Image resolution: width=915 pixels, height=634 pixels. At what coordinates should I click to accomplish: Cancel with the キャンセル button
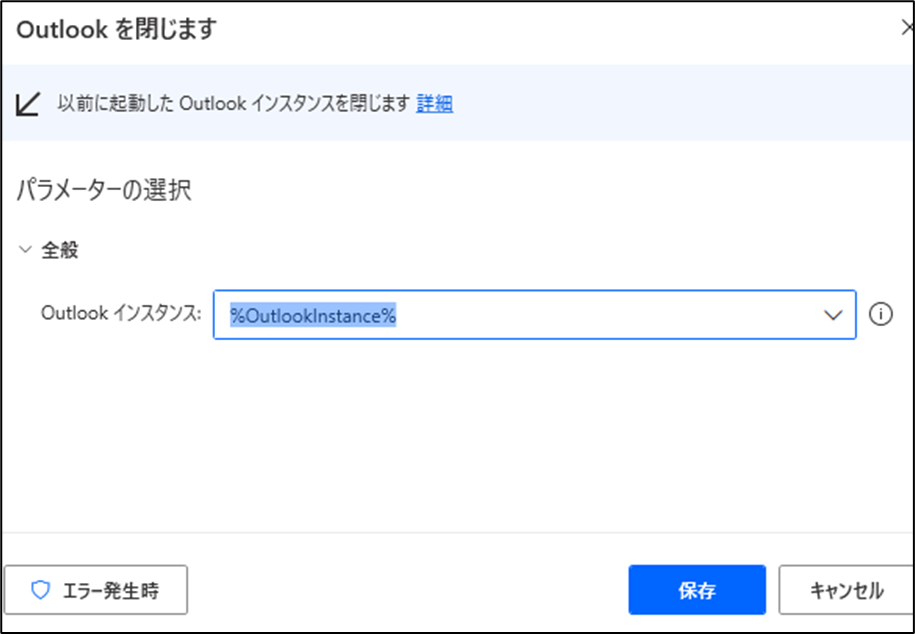pos(846,590)
